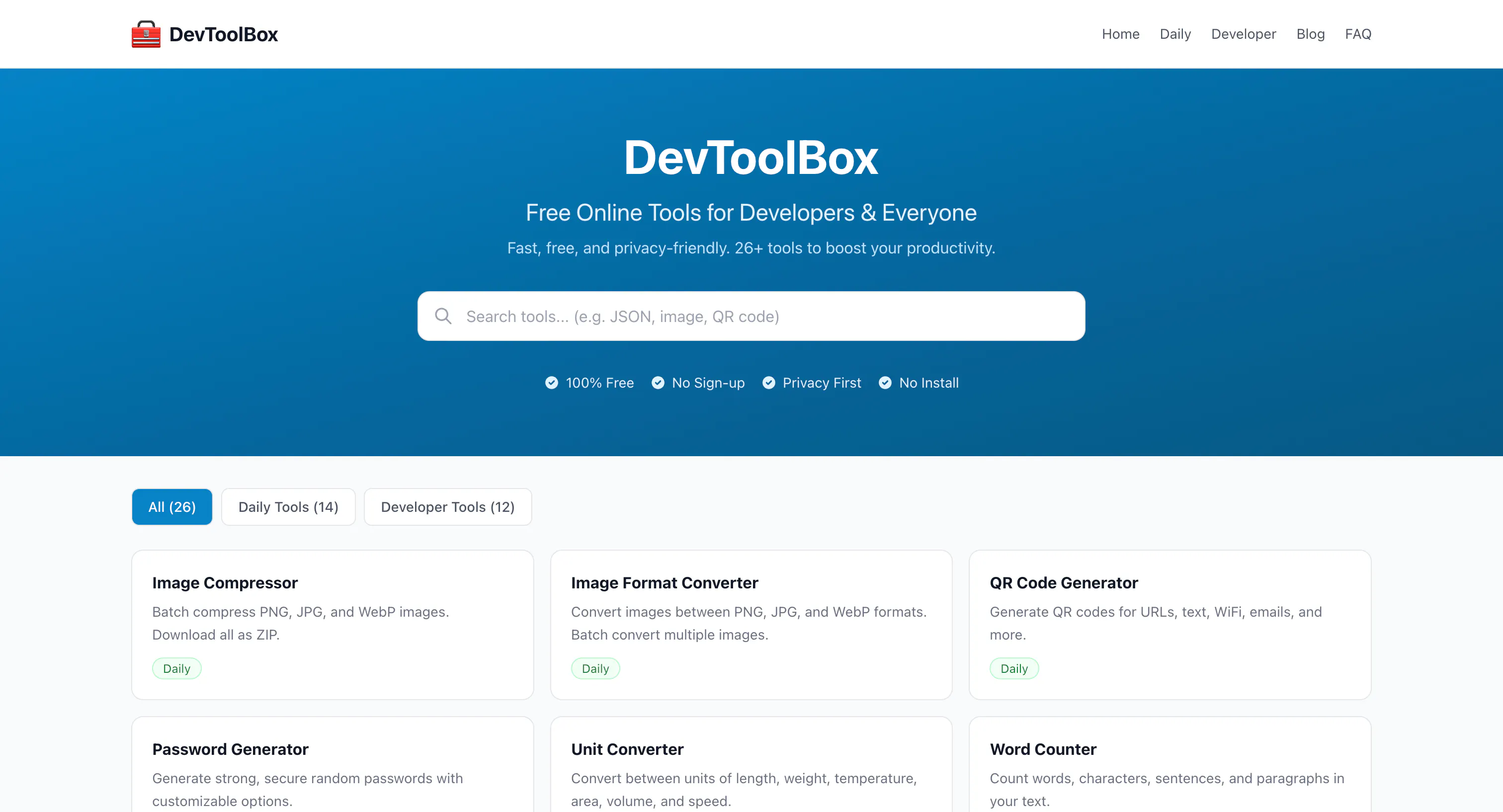Viewport: 1503px width, 812px height.
Task: Open the Home nav link
Action: point(1120,34)
